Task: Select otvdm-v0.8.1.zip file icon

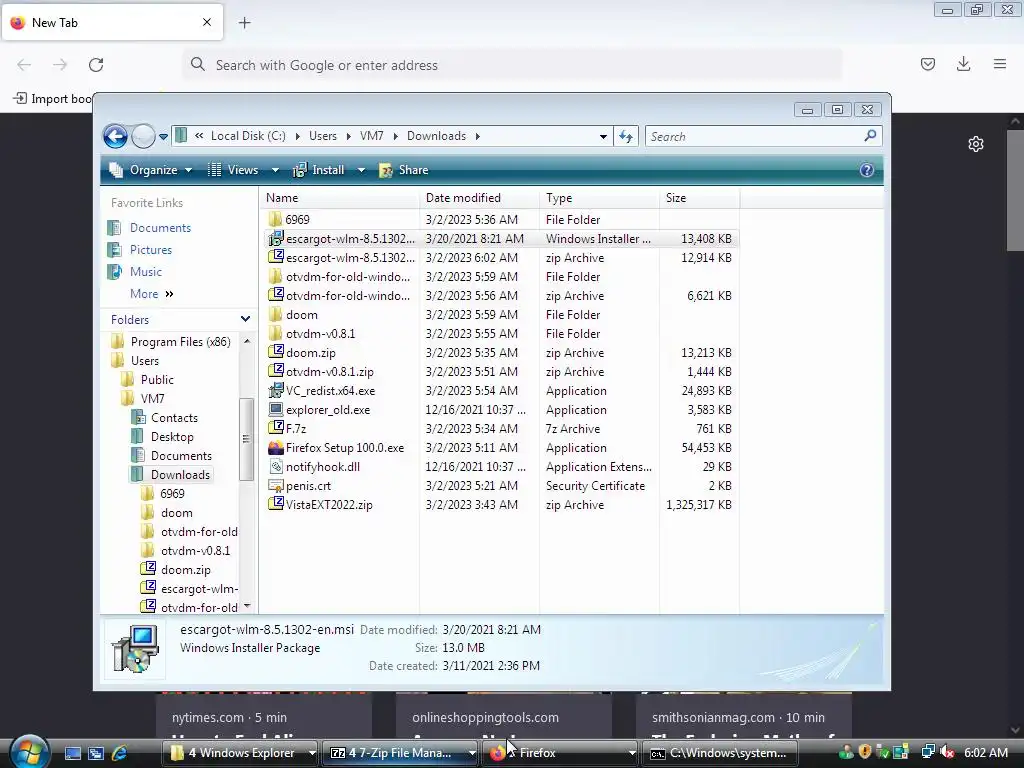Action: click(x=276, y=371)
